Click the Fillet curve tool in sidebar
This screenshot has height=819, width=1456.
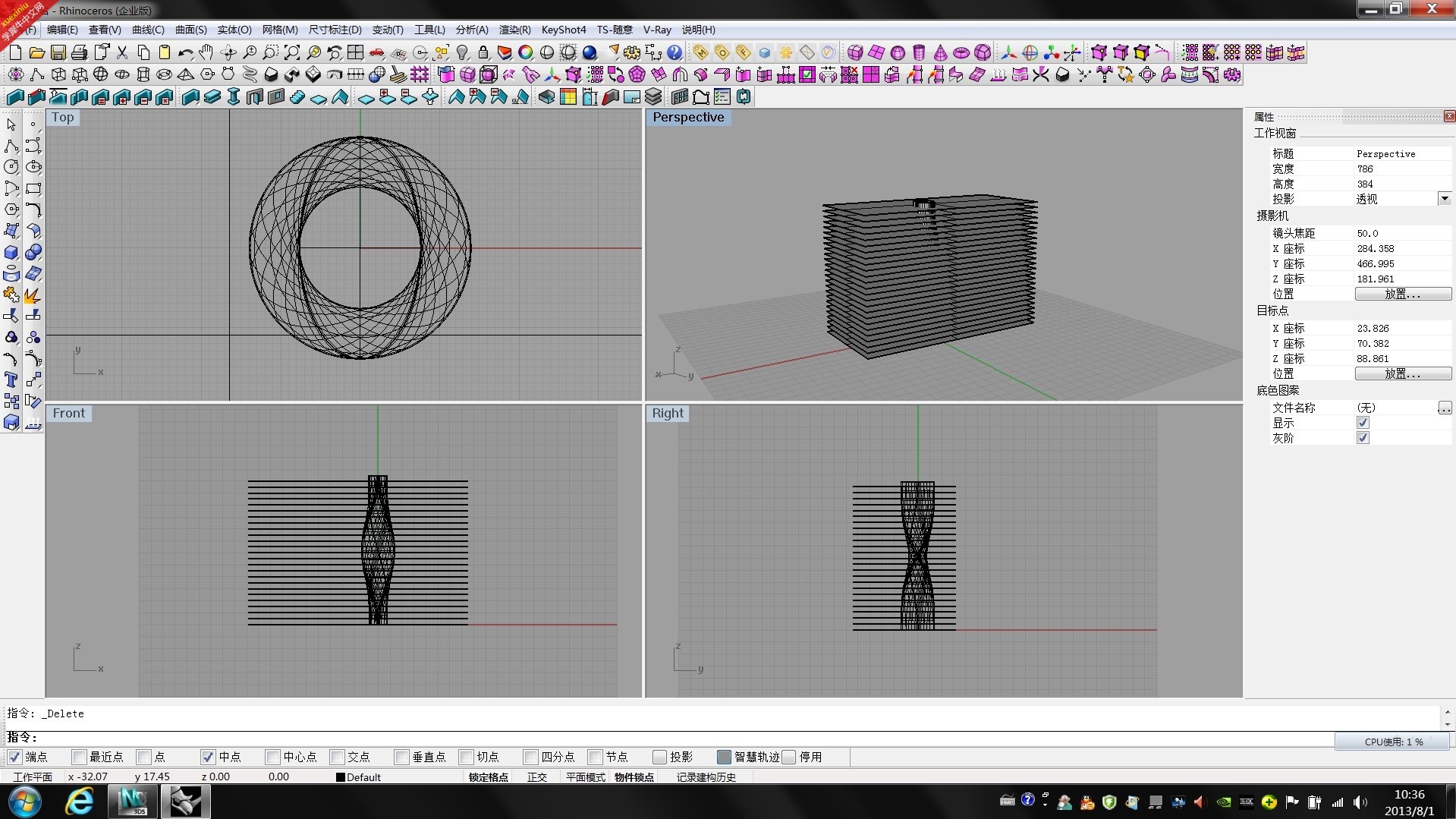coord(33,209)
